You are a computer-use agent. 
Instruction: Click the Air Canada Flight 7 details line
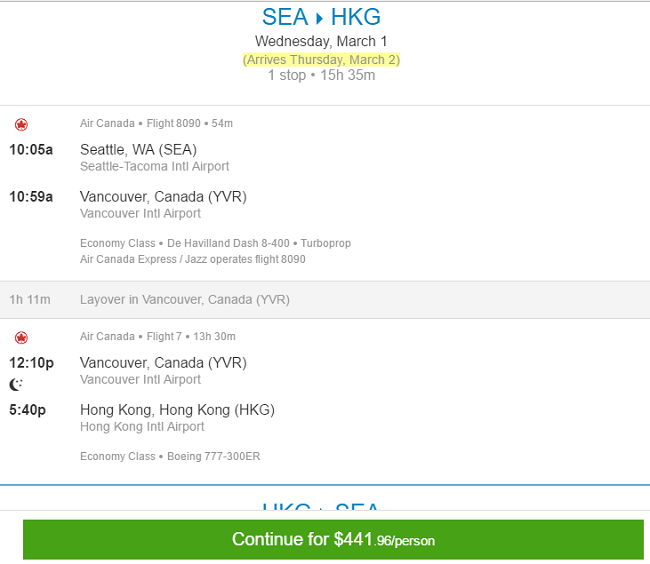pyautogui.click(x=158, y=336)
